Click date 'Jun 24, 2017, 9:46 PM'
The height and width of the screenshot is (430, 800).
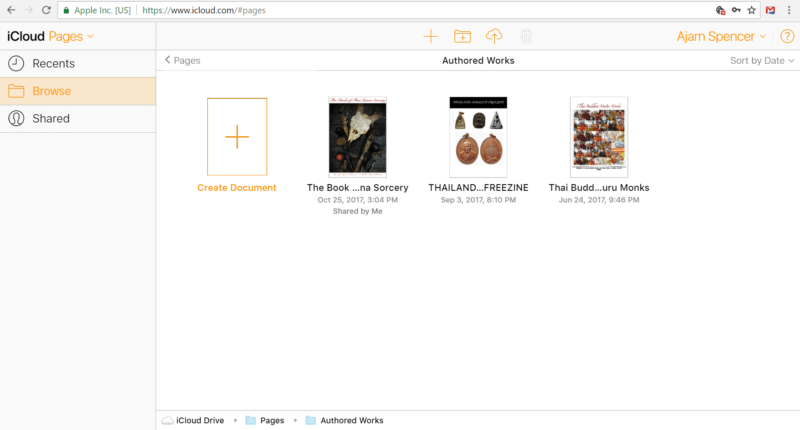click(598, 200)
